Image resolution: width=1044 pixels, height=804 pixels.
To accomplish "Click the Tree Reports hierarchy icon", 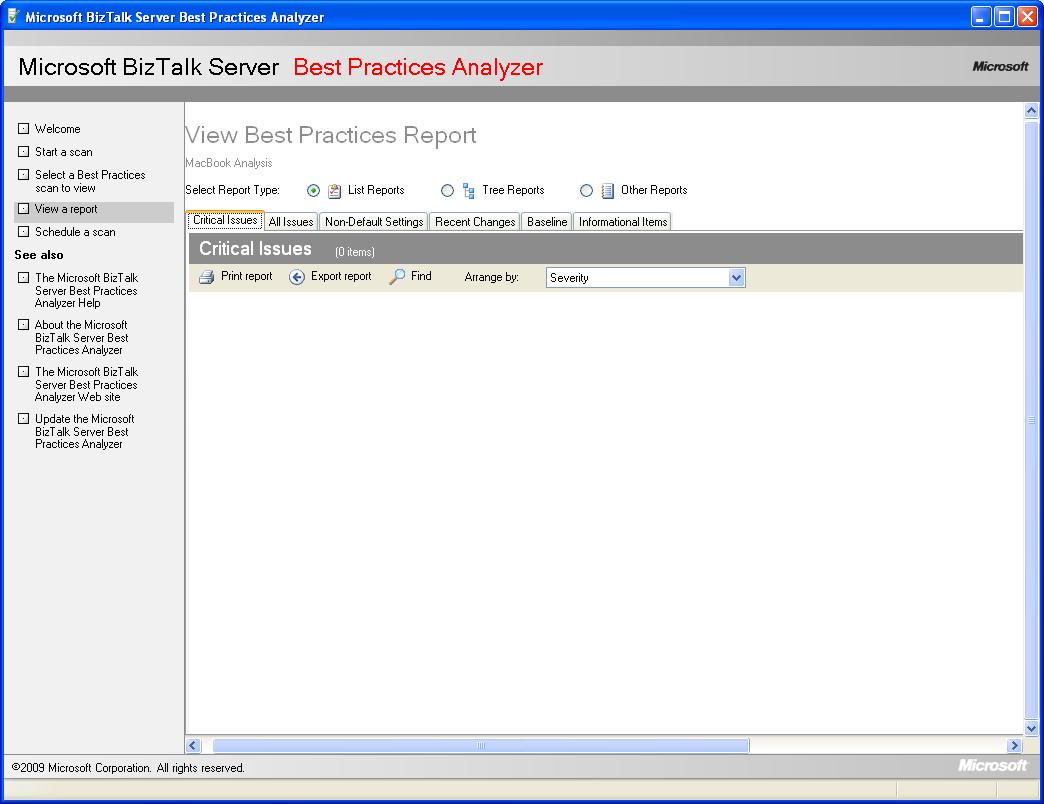I will (469, 191).
